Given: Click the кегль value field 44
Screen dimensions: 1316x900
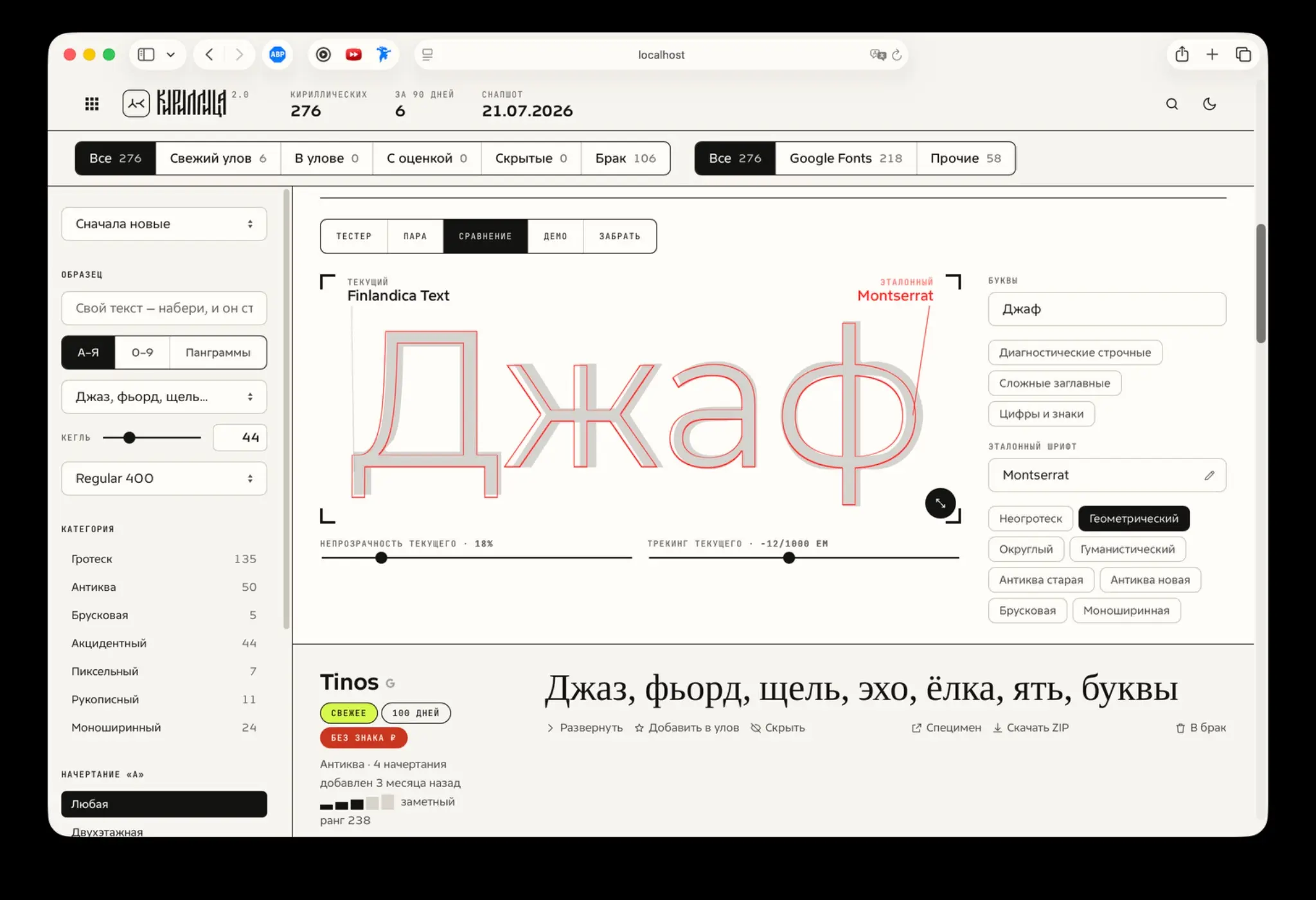Looking at the screenshot, I should click(x=240, y=438).
